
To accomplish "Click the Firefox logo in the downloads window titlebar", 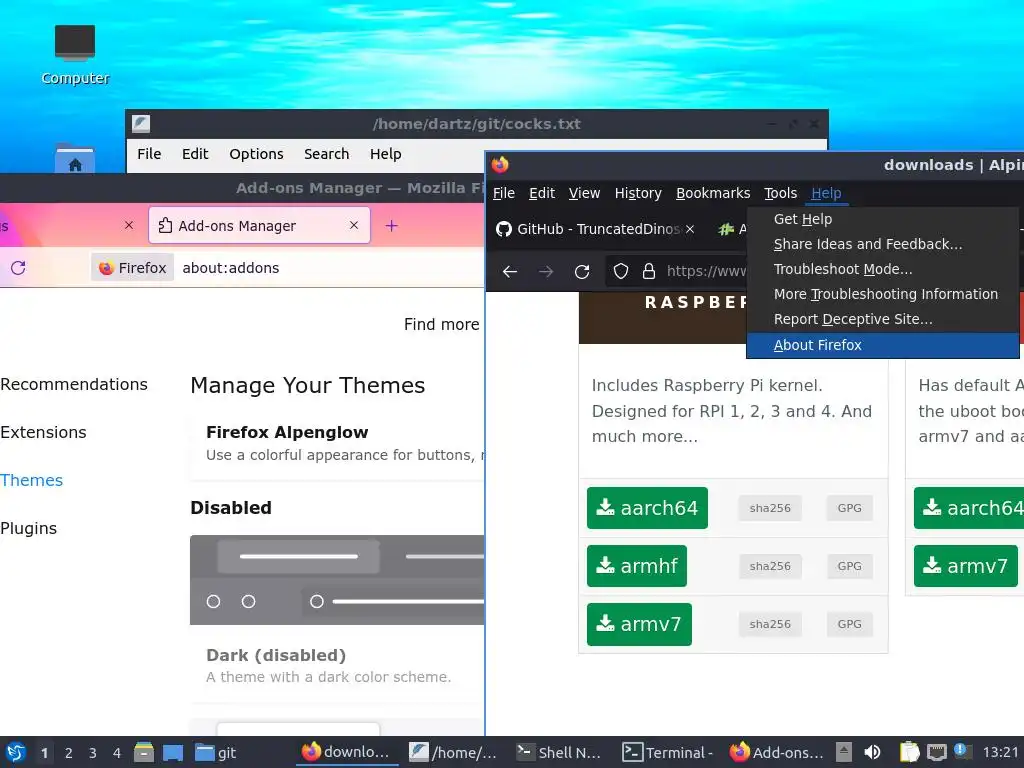I will 500,165.
